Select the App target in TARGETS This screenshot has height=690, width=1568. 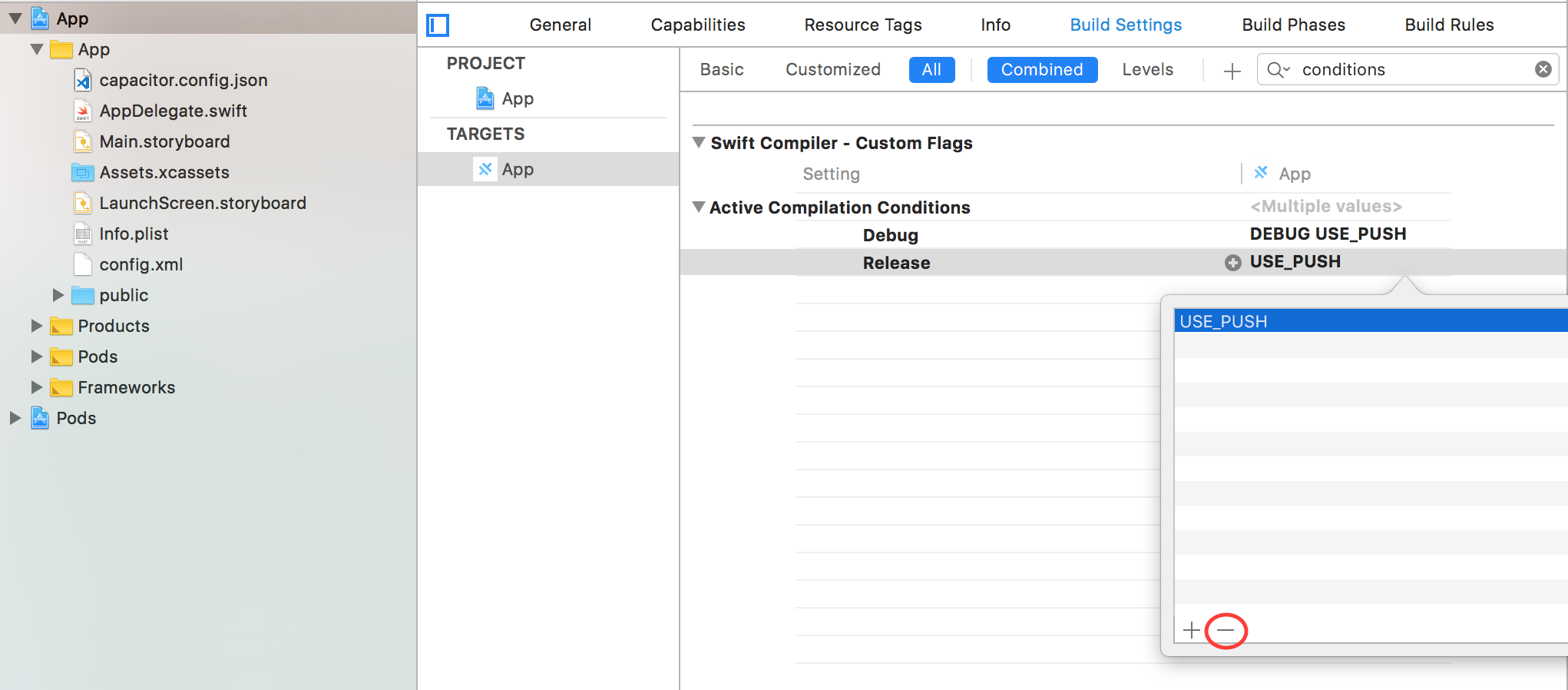tap(517, 170)
